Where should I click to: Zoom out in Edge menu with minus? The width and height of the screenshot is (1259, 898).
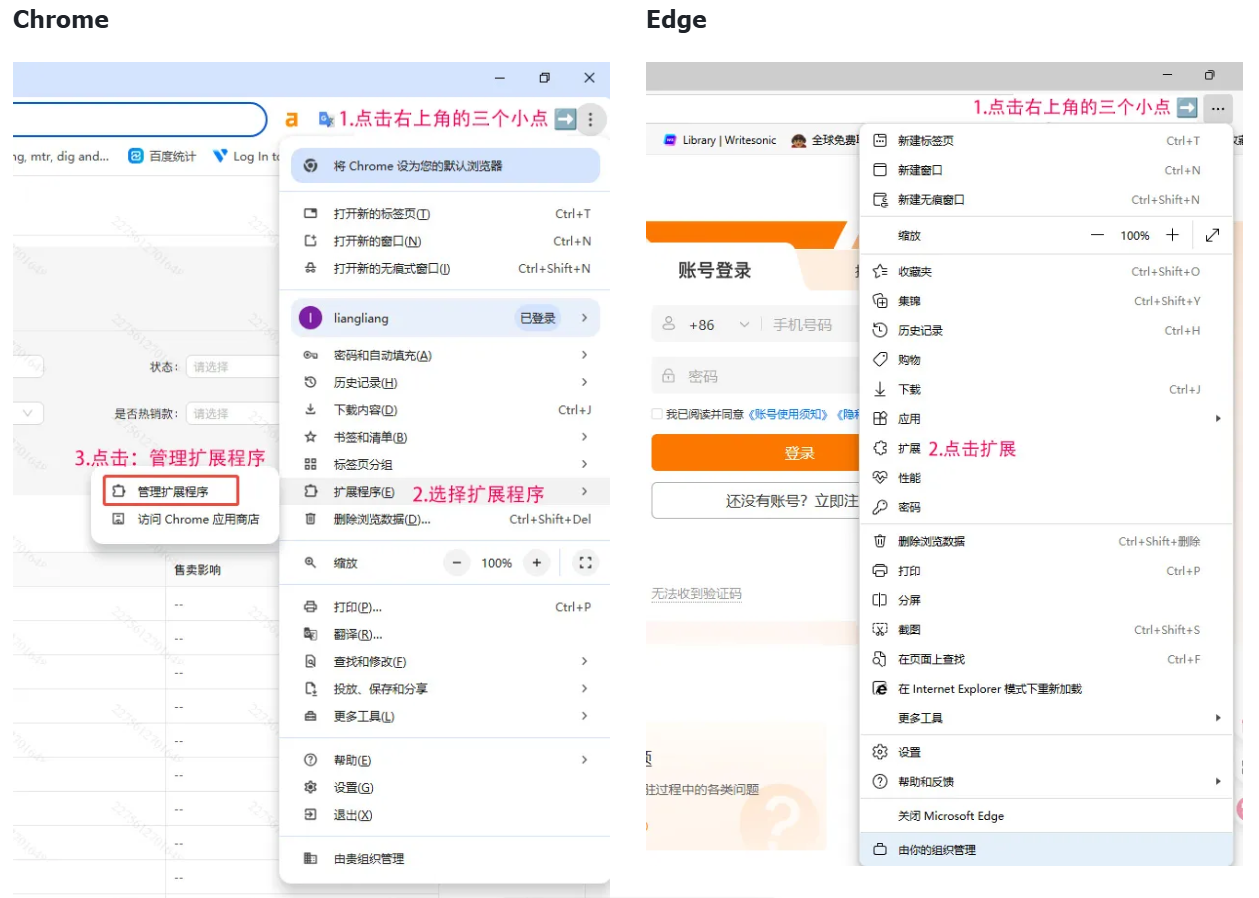coord(1097,235)
